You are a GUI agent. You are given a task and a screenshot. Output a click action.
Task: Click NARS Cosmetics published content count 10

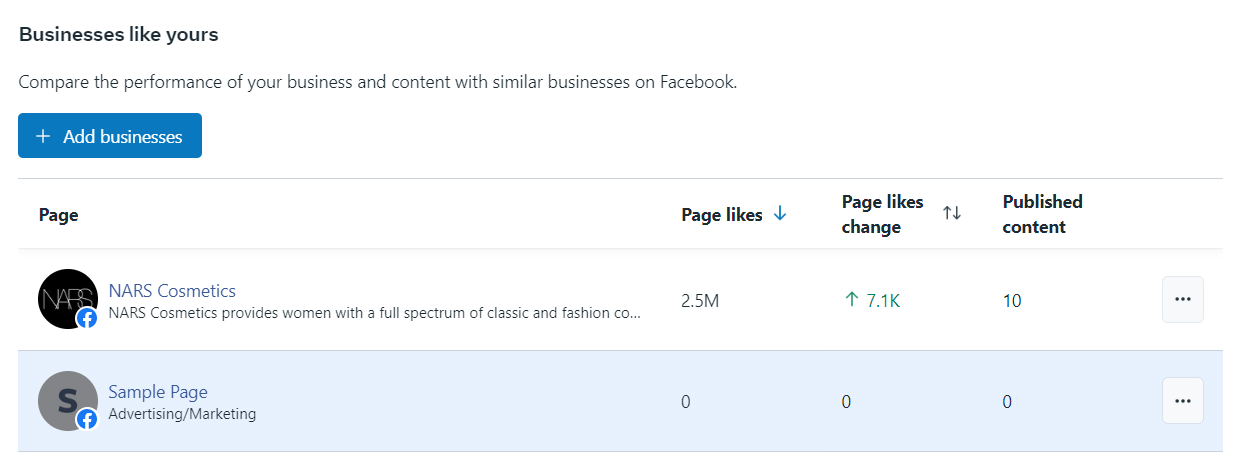(x=1012, y=301)
